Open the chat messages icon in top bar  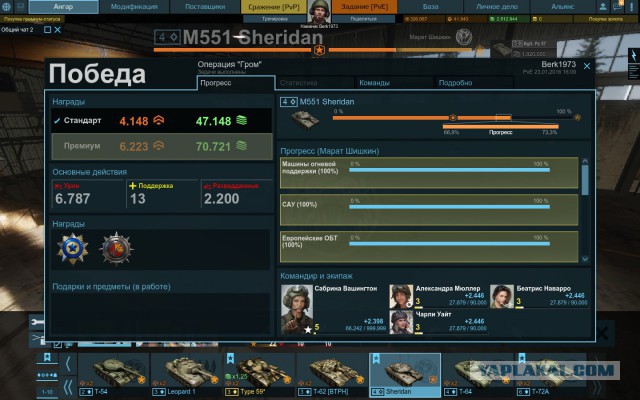click(617, 7)
